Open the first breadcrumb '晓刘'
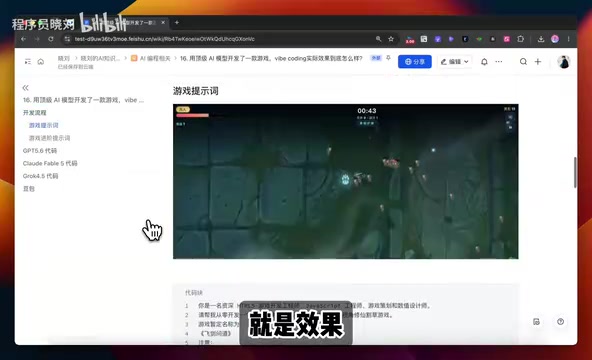 coord(63,58)
